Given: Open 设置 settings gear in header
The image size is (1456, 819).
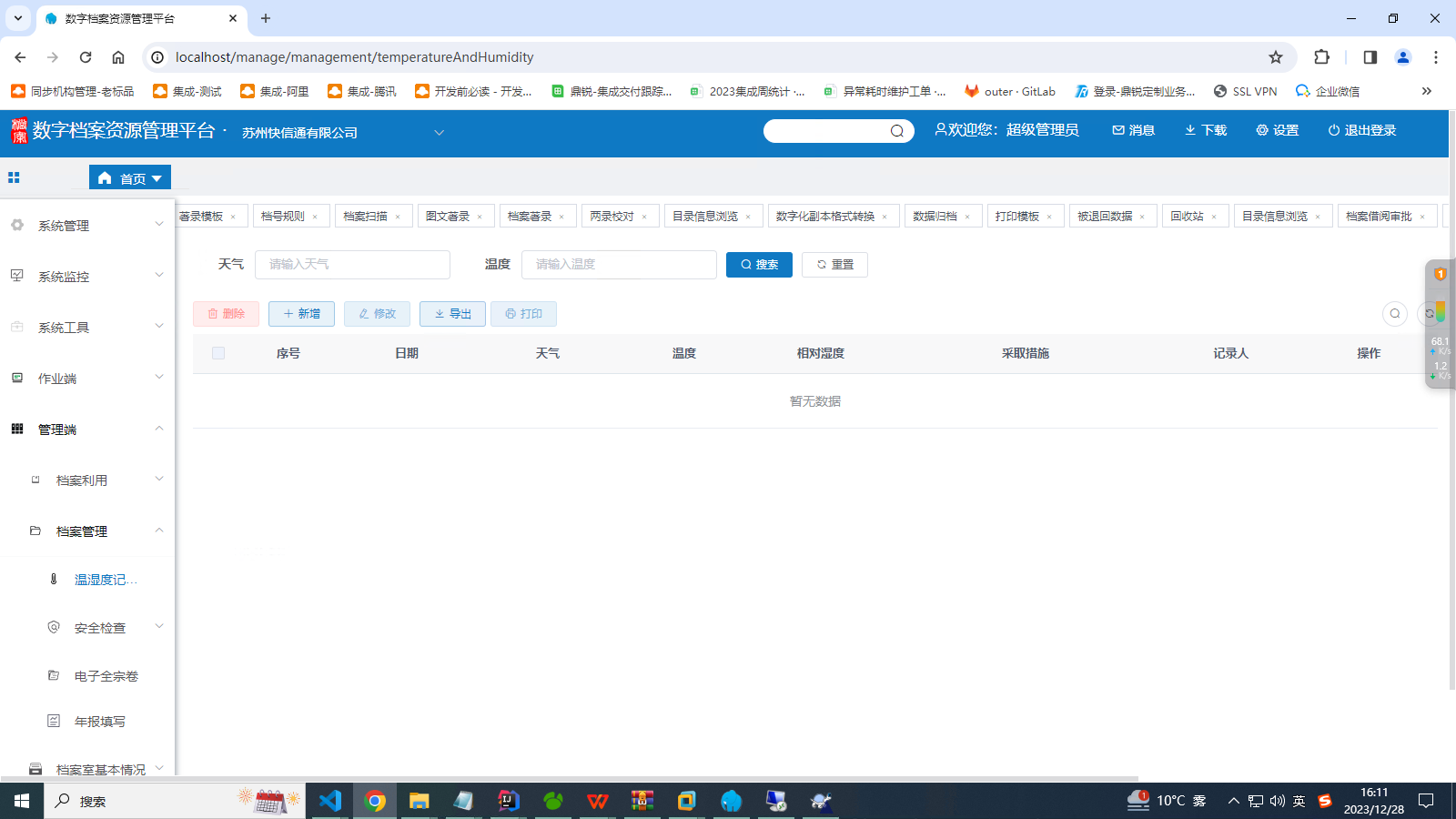Looking at the screenshot, I should (x=1262, y=130).
